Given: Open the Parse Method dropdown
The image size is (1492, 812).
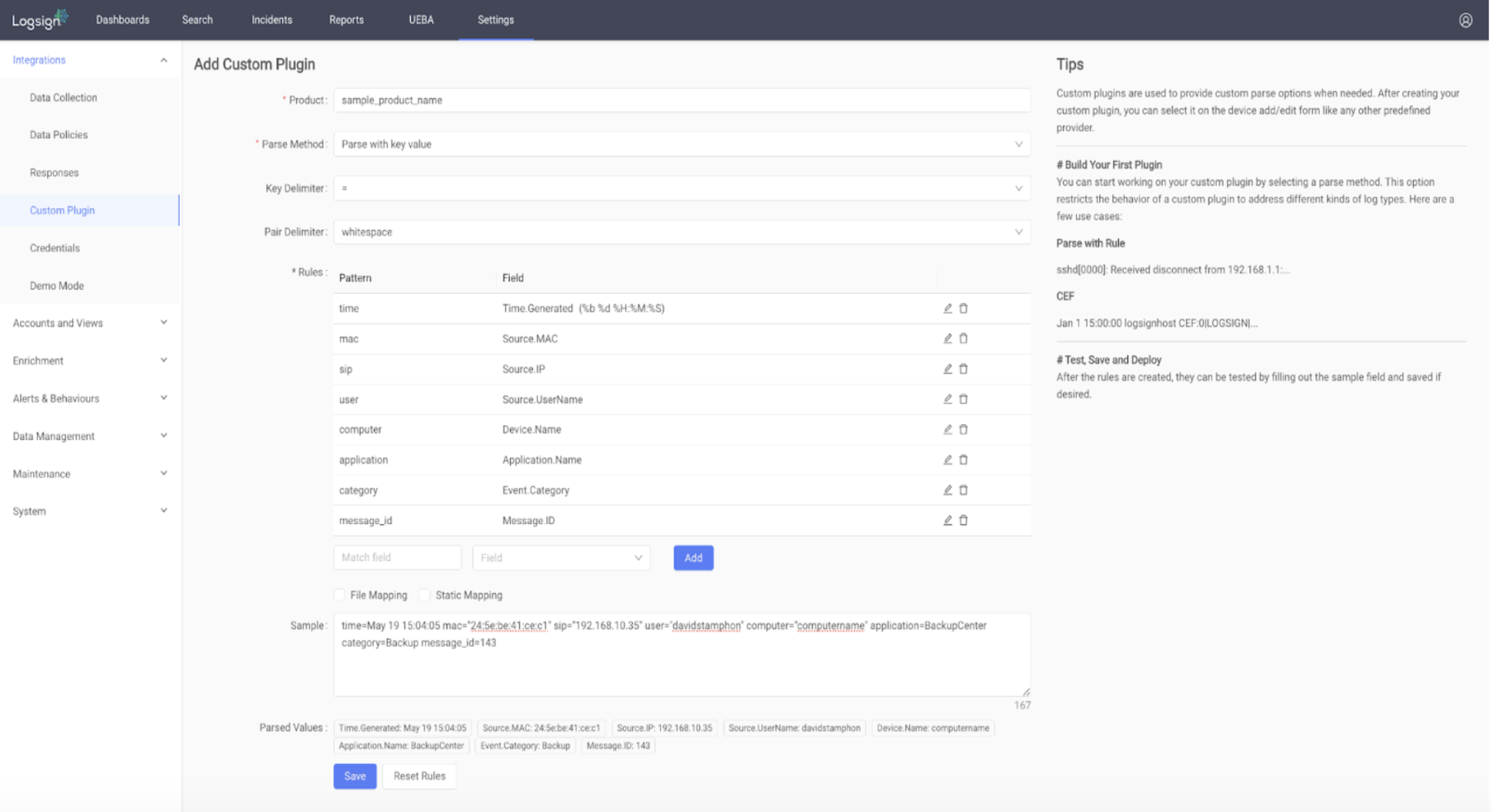Looking at the screenshot, I should [x=682, y=144].
